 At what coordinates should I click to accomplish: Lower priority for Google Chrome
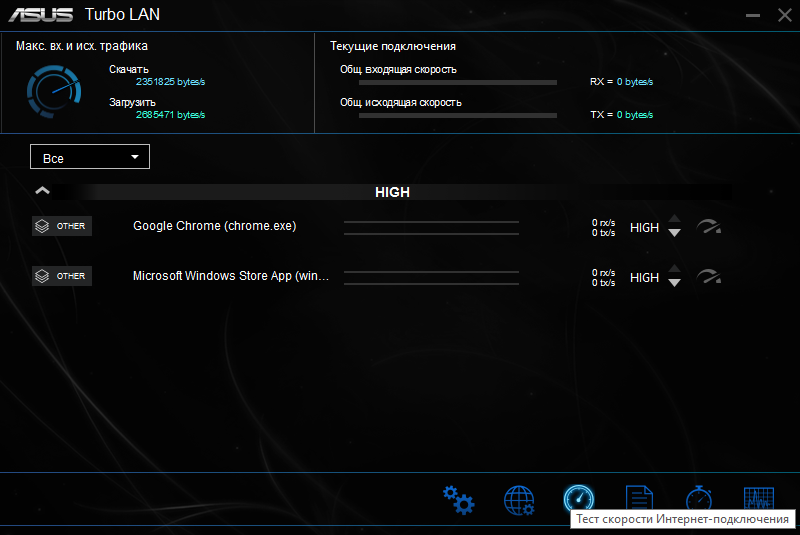(x=674, y=233)
